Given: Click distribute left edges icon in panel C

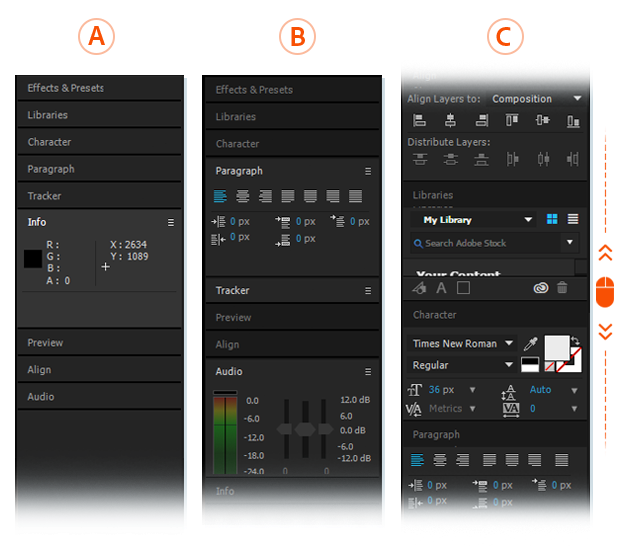Looking at the screenshot, I should click(x=512, y=159).
